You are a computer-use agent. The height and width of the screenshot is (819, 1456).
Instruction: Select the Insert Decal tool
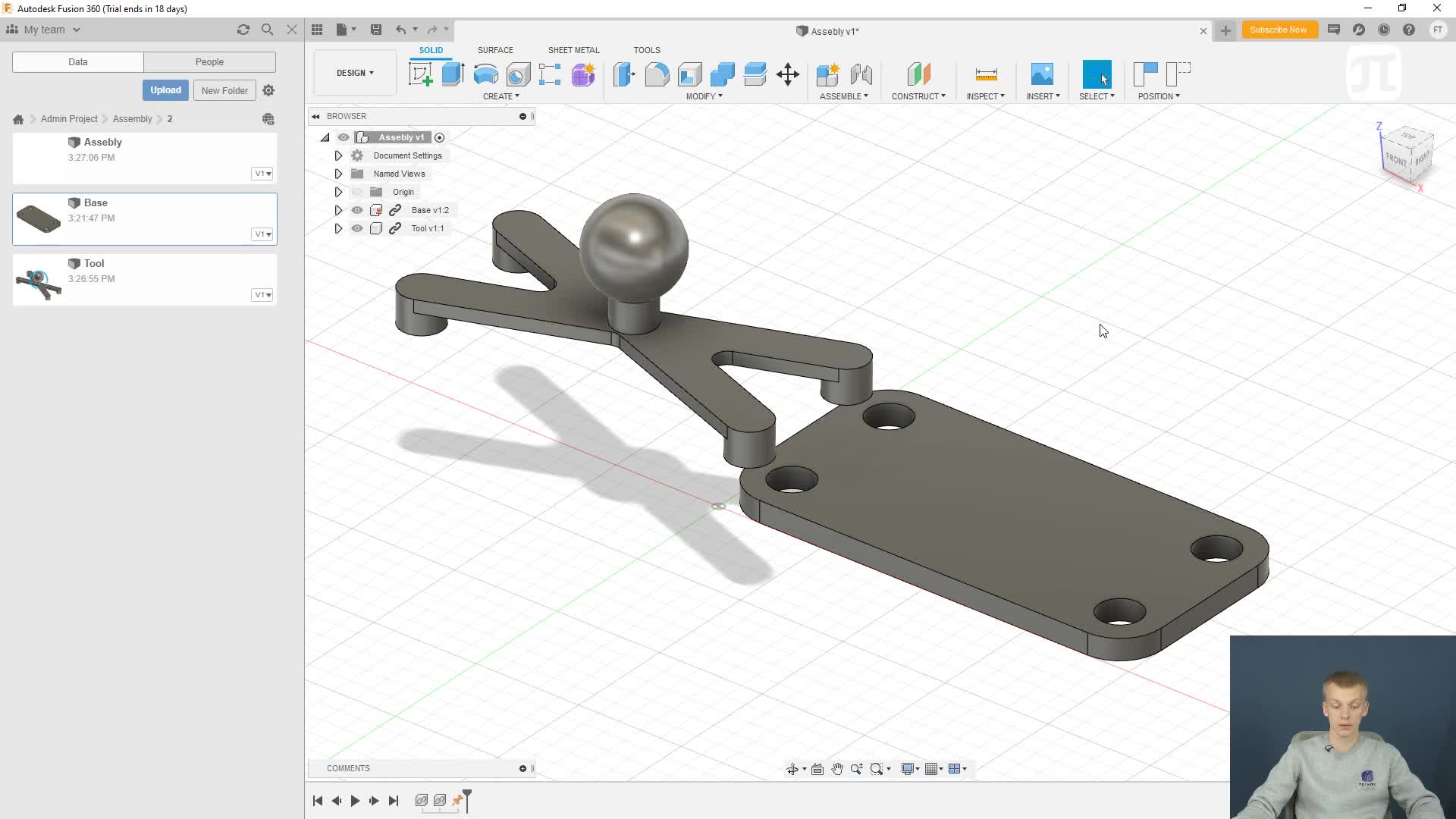(x=1042, y=74)
